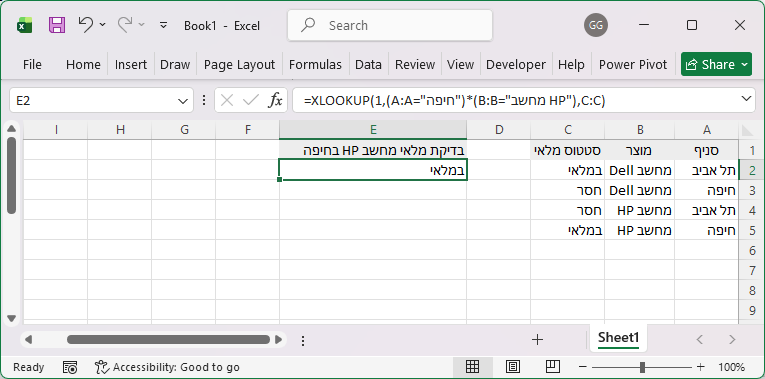Open the Formulas ribbon tab
765x379 pixels.
click(x=315, y=64)
